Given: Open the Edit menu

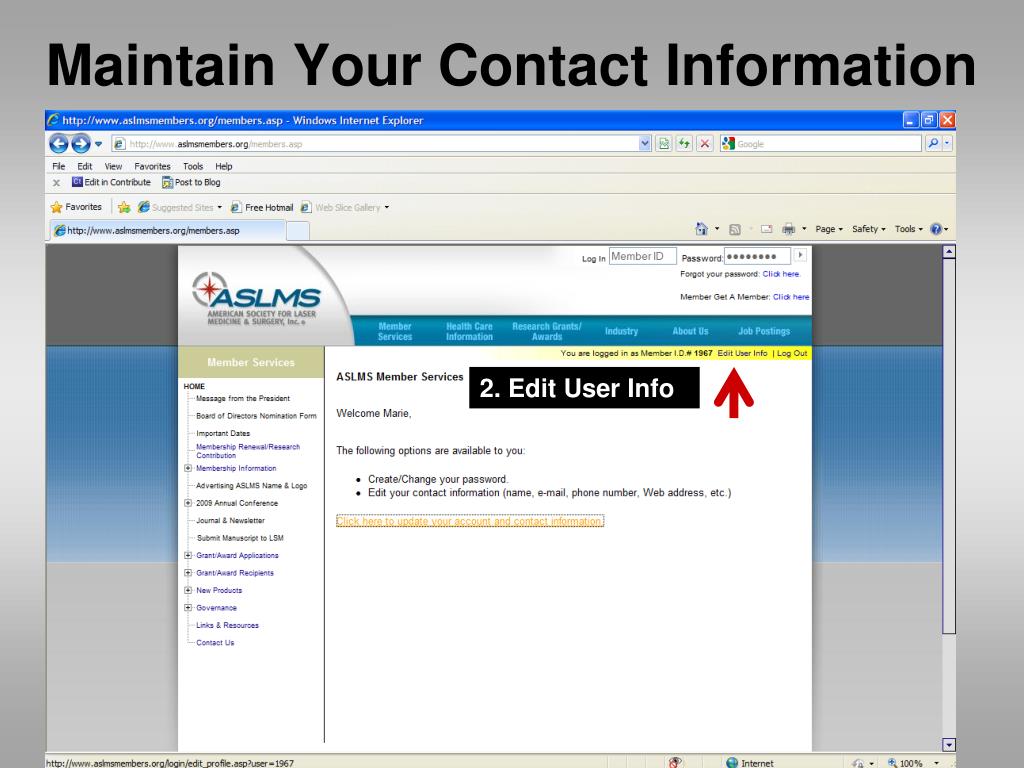Looking at the screenshot, I should point(85,167).
